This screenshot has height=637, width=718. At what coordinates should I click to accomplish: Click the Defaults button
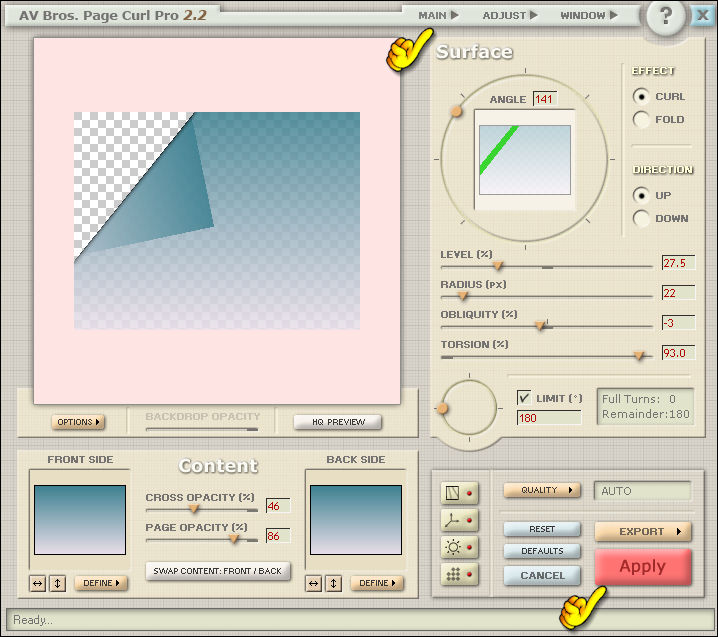[542, 551]
